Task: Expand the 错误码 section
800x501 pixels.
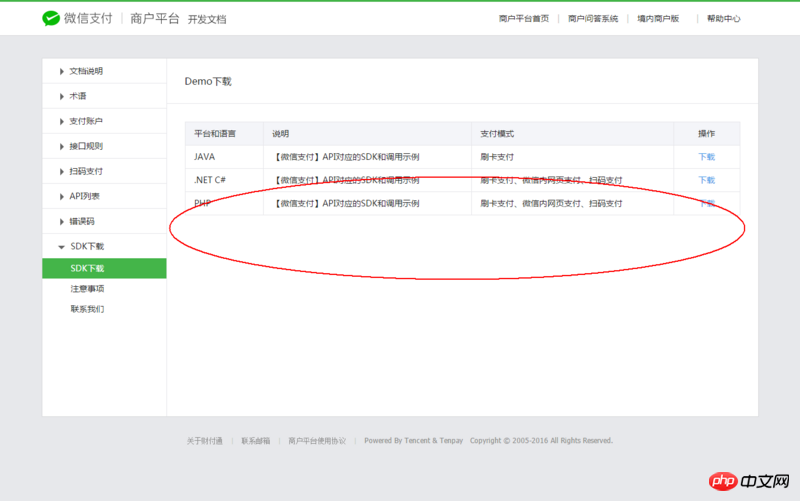Action: (81, 221)
